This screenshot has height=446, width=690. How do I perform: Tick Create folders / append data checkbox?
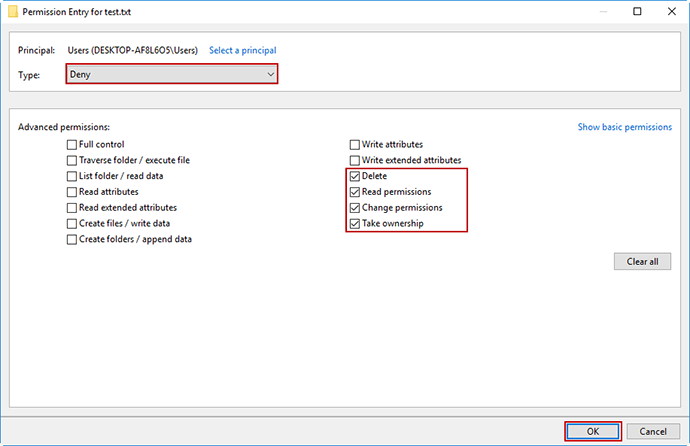click(72, 240)
